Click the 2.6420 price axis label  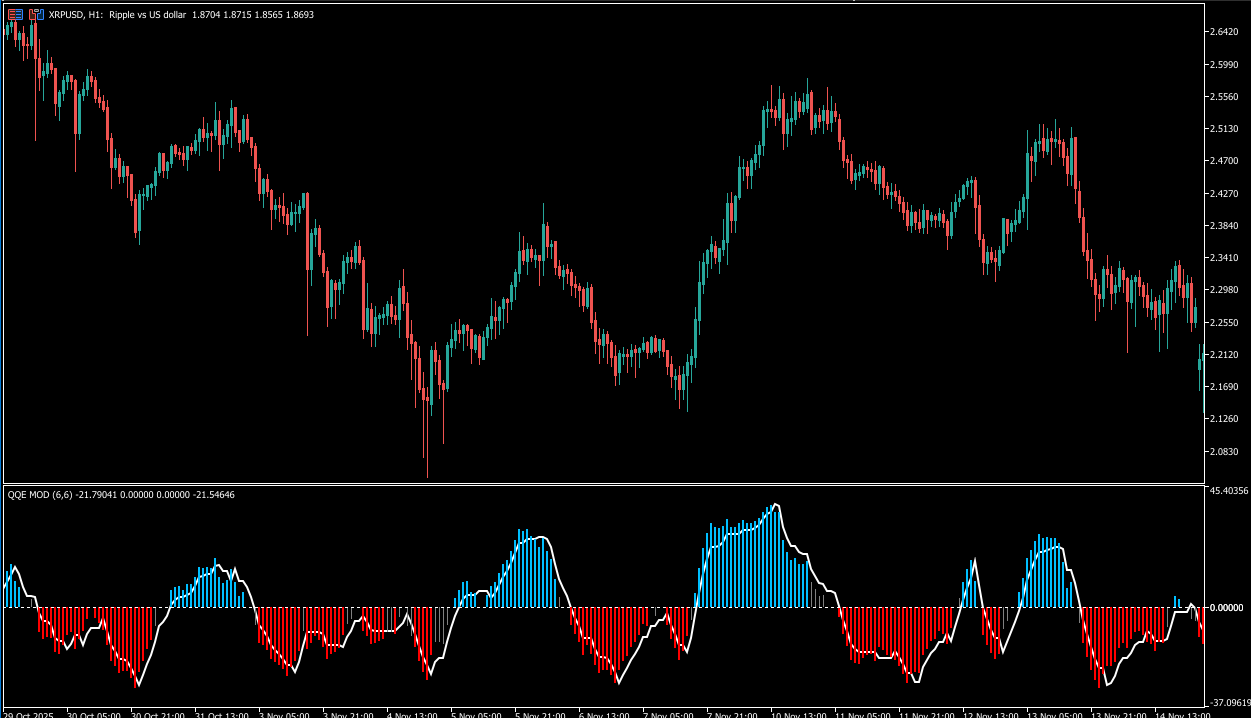(1225, 32)
